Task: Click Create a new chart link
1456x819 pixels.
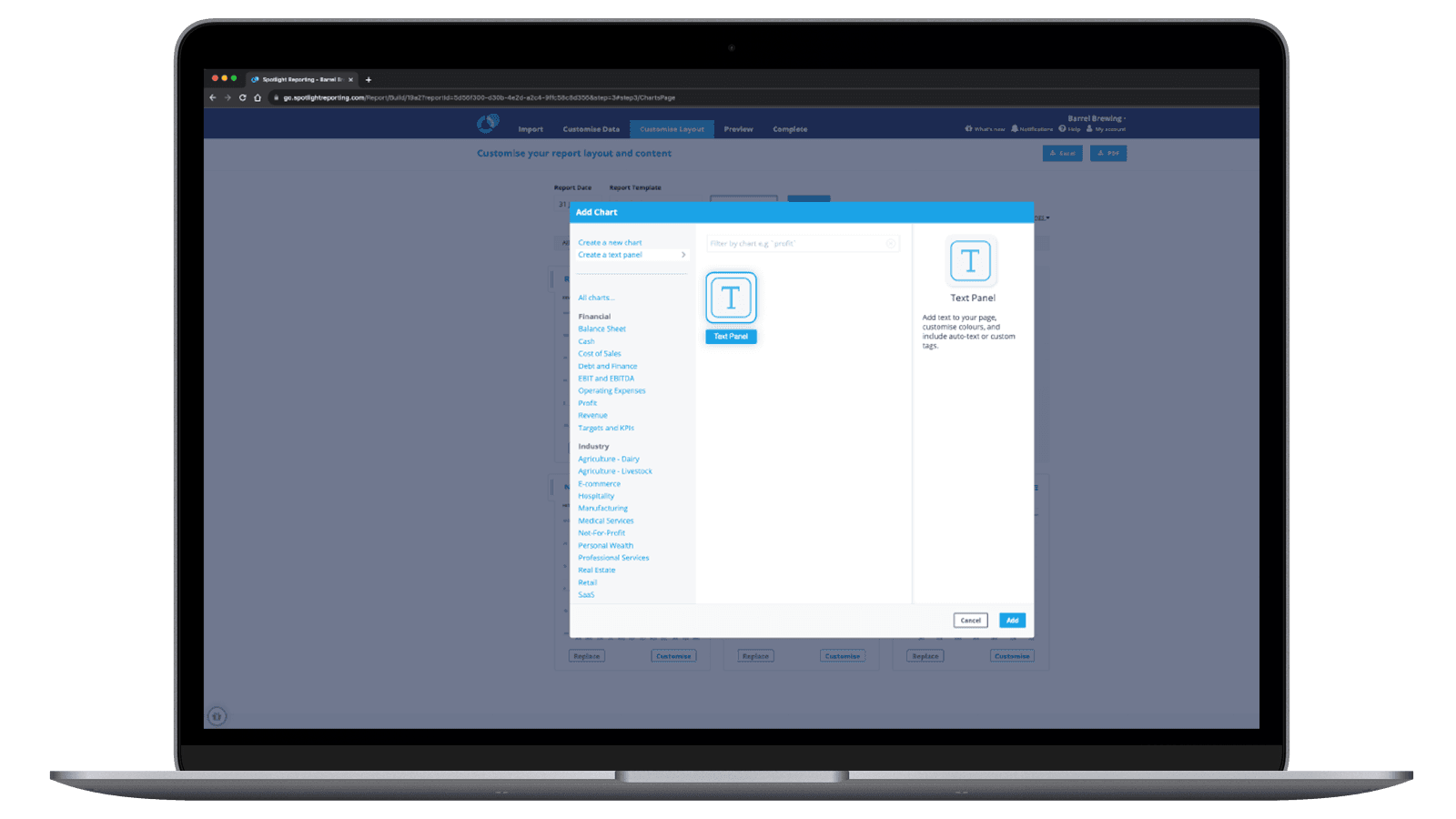Action: [x=610, y=243]
